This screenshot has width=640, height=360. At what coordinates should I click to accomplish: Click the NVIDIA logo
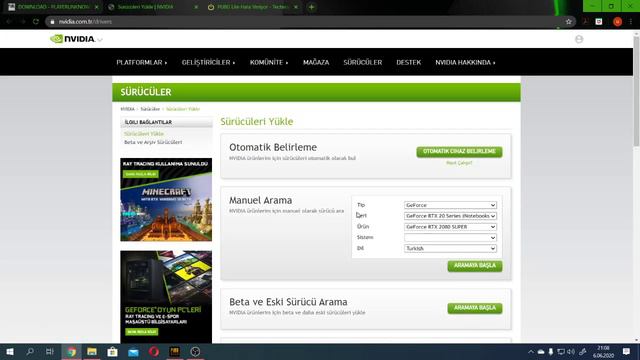(x=73, y=39)
